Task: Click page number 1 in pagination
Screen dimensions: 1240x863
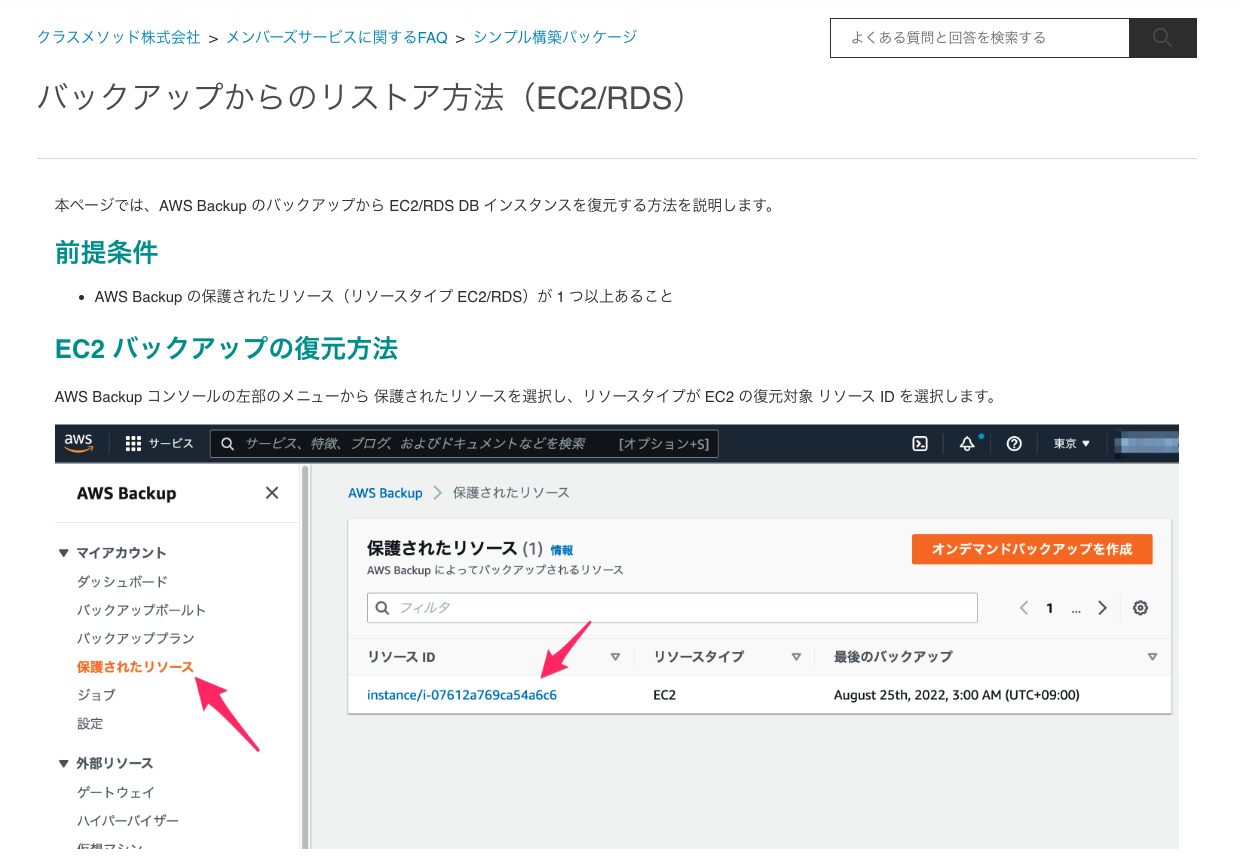Action: [x=1049, y=608]
